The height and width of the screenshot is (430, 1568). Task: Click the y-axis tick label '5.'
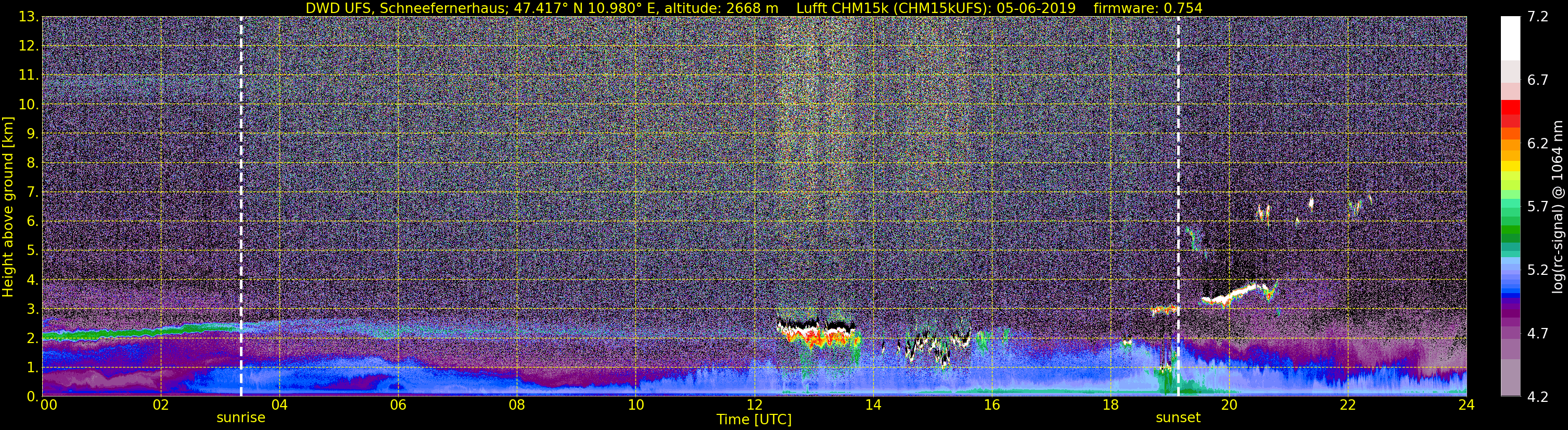click(32, 251)
